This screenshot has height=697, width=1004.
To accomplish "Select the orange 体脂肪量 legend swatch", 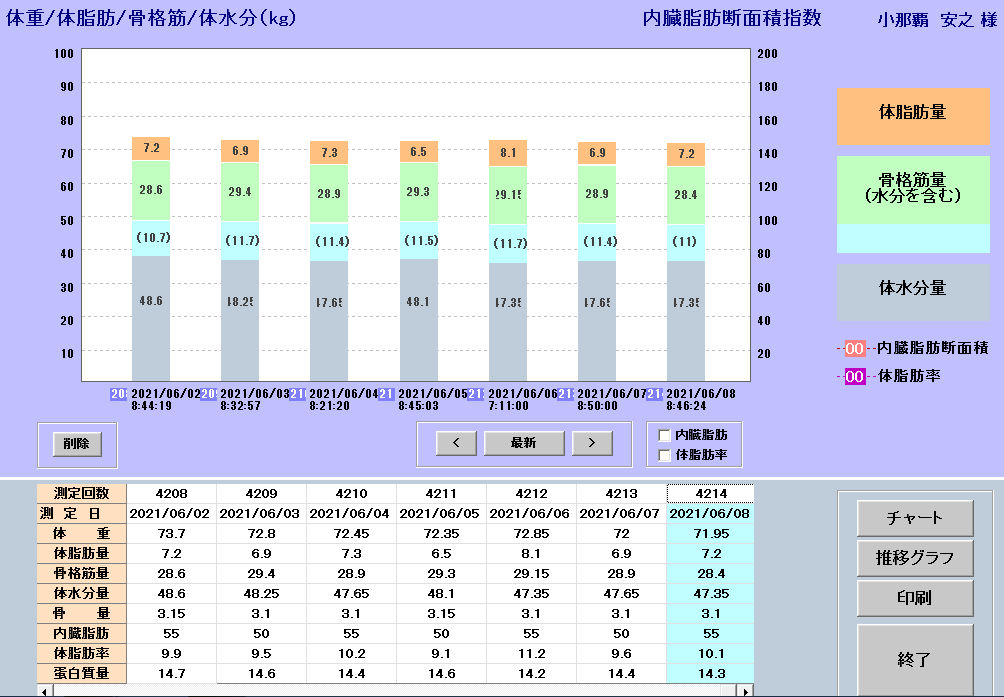I will tap(912, 112).
